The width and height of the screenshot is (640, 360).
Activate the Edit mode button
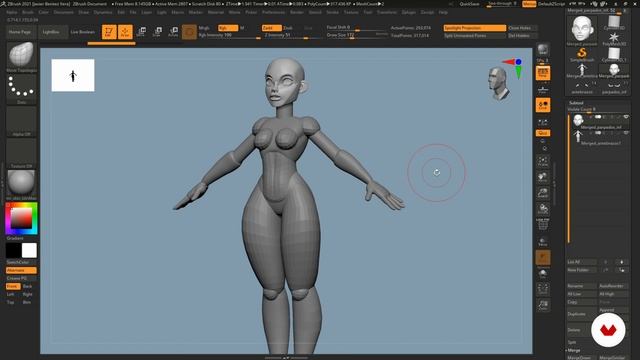[x=109, y=32]
